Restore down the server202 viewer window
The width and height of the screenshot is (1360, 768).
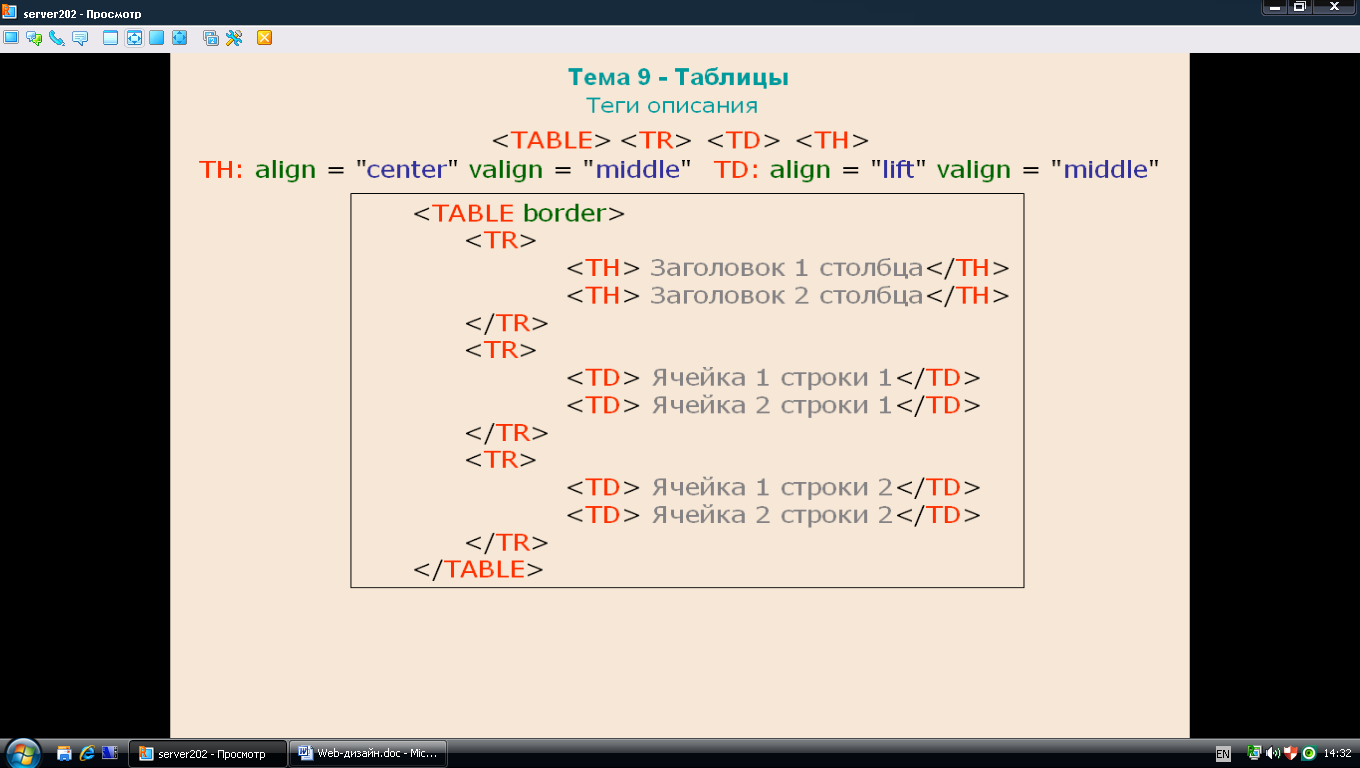[x=1299, y=7]
